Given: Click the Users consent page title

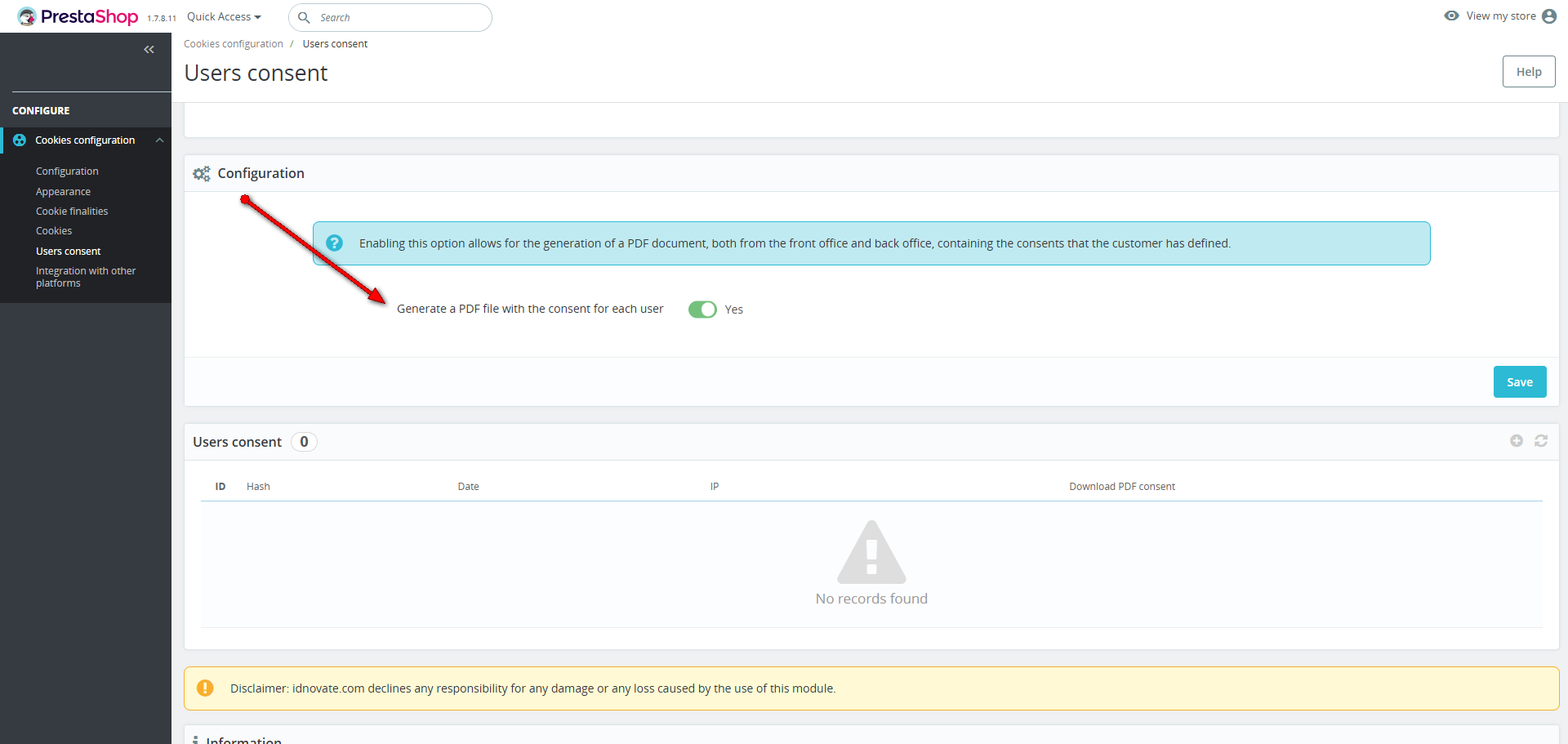Looking at the screenshot, I should pyautogui.click(x=256, y=74).
